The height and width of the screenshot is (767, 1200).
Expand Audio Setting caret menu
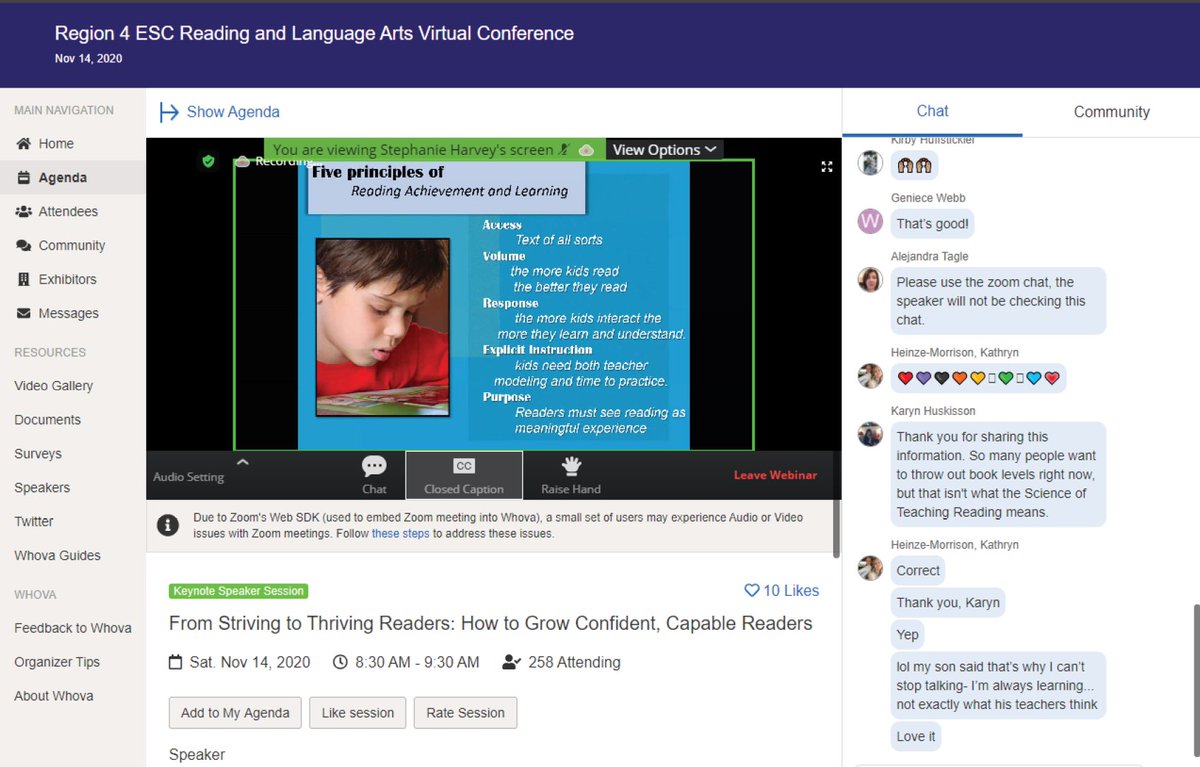click(x=242, y=462)
